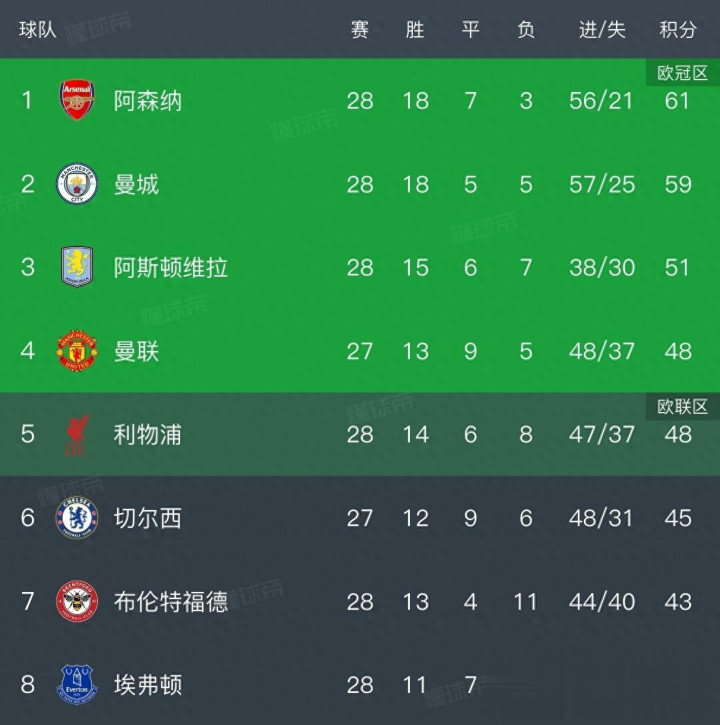Viewport: 720px width, 725px height.
Task: Click the Chelsea club crest icon
Action: pyautogui.click(x=77, y=518)
